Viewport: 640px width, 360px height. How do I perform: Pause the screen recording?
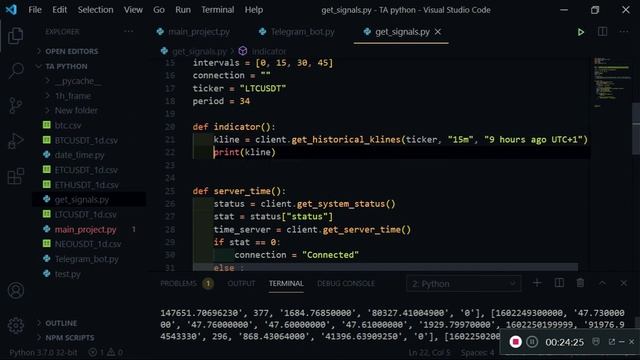point(532,342)
